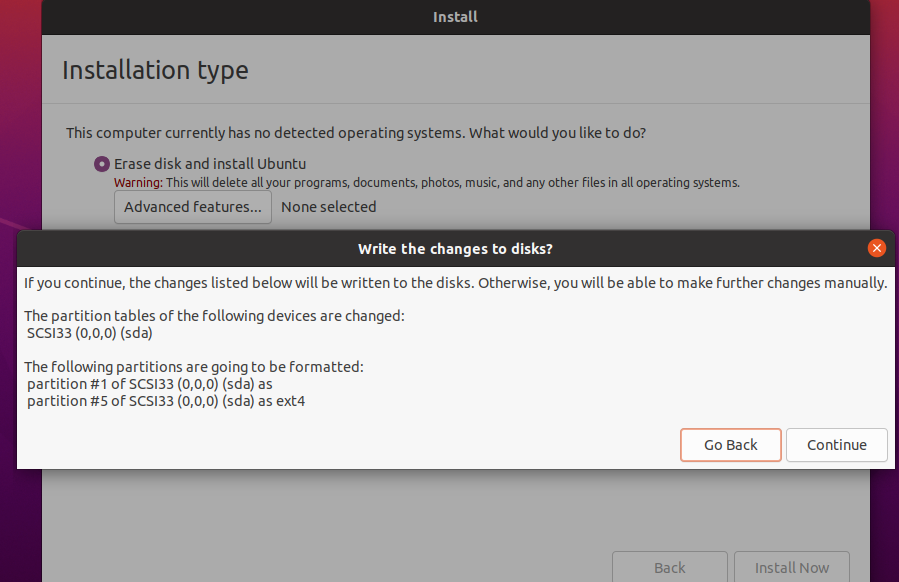Select Erase disk and install Ubuntu radio button
The height and width of the screenshot is (582, 899).
101,164
